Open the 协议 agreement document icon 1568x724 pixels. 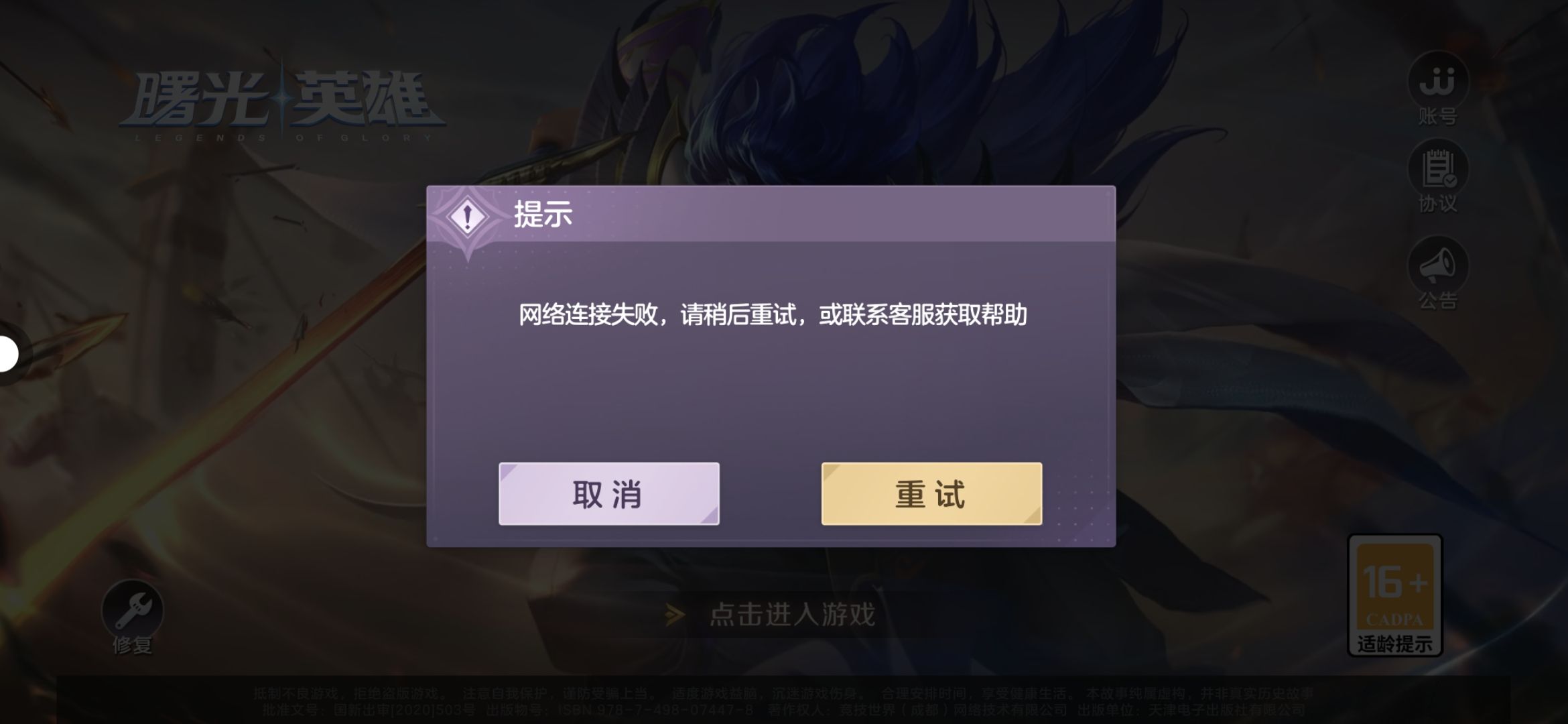point(1438,169)
